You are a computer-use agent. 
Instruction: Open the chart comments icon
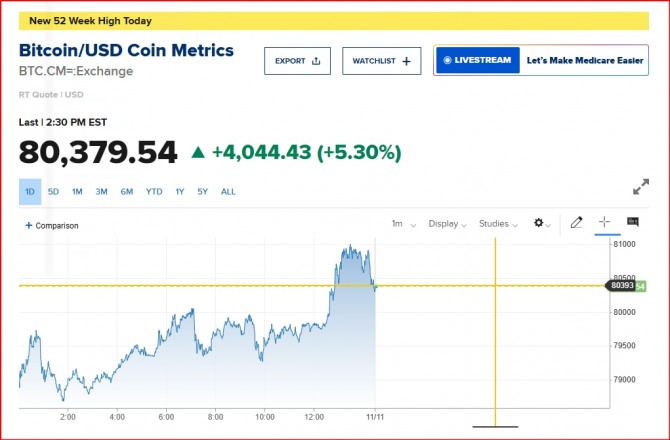(x=632, y=222)
